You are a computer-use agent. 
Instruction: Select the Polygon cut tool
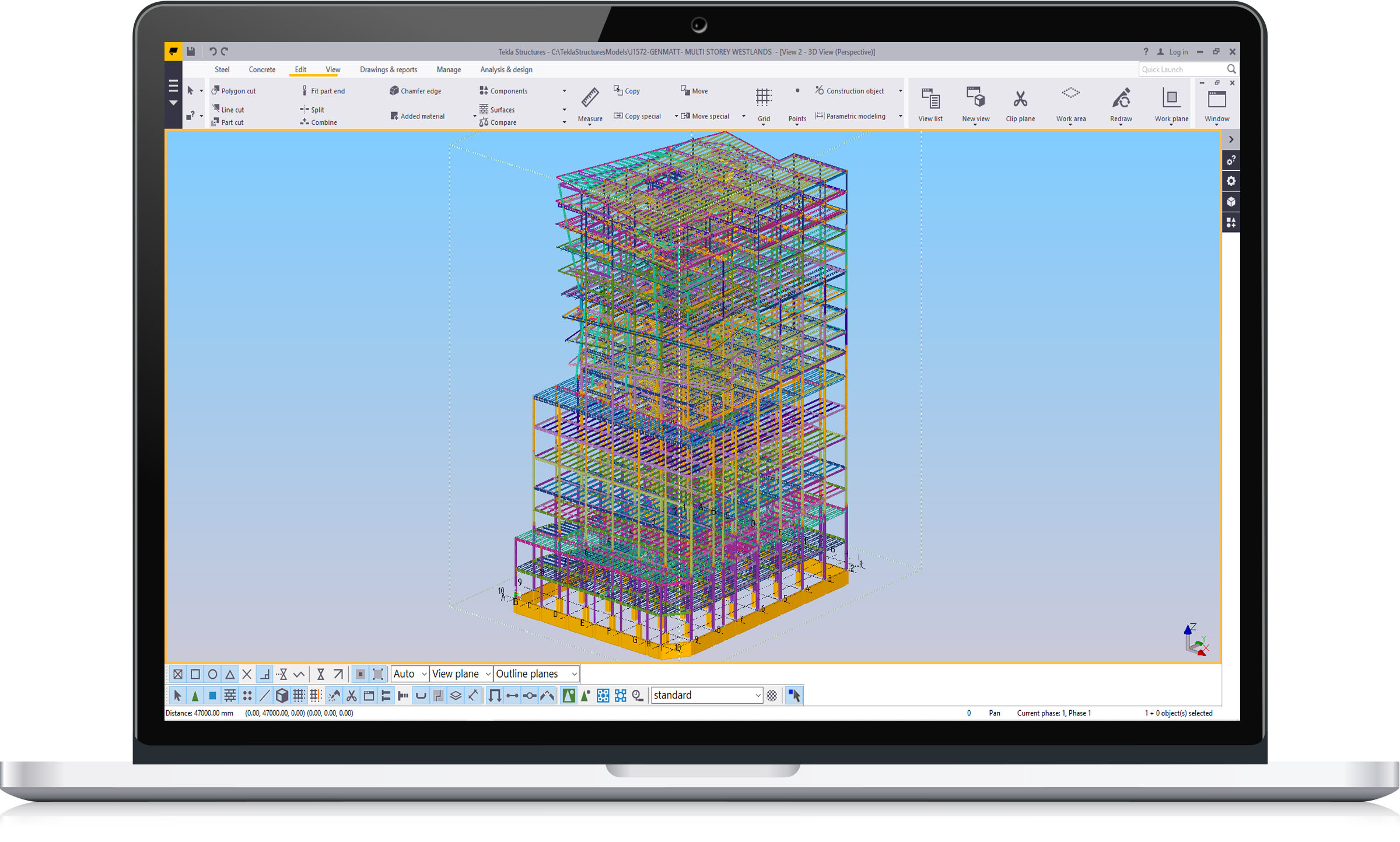point(233,91)
